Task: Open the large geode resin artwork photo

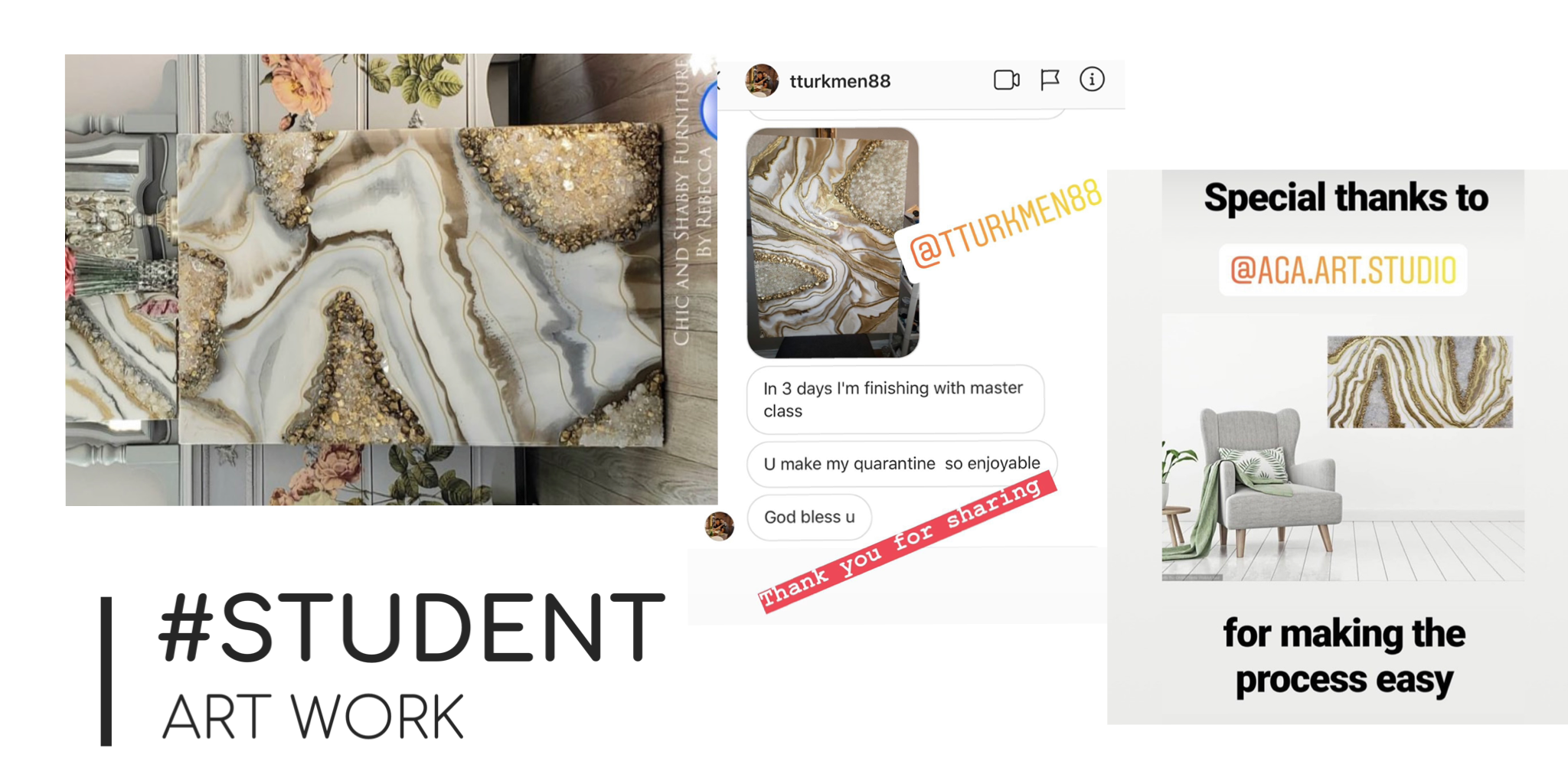Action: coord(390,279)
